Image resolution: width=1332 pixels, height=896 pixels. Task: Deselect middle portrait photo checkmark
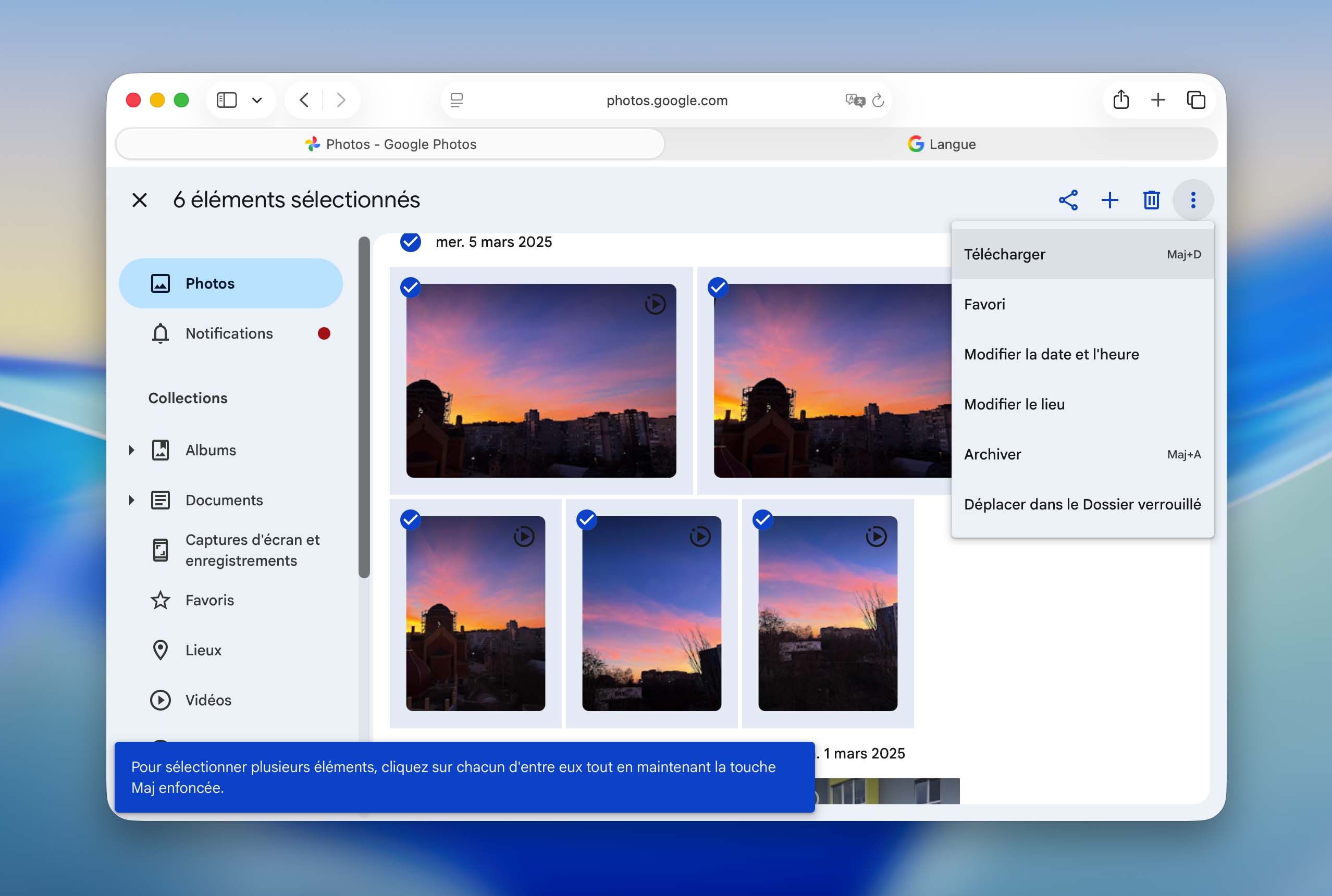[587, 519]
